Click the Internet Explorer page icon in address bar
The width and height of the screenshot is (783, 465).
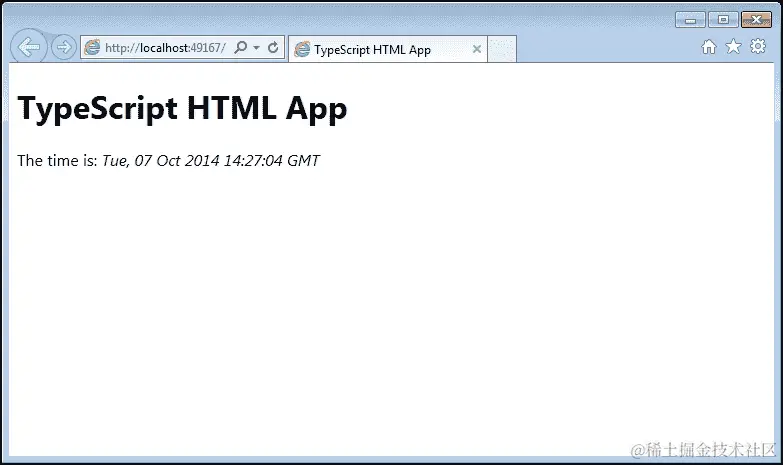[92, 47]
